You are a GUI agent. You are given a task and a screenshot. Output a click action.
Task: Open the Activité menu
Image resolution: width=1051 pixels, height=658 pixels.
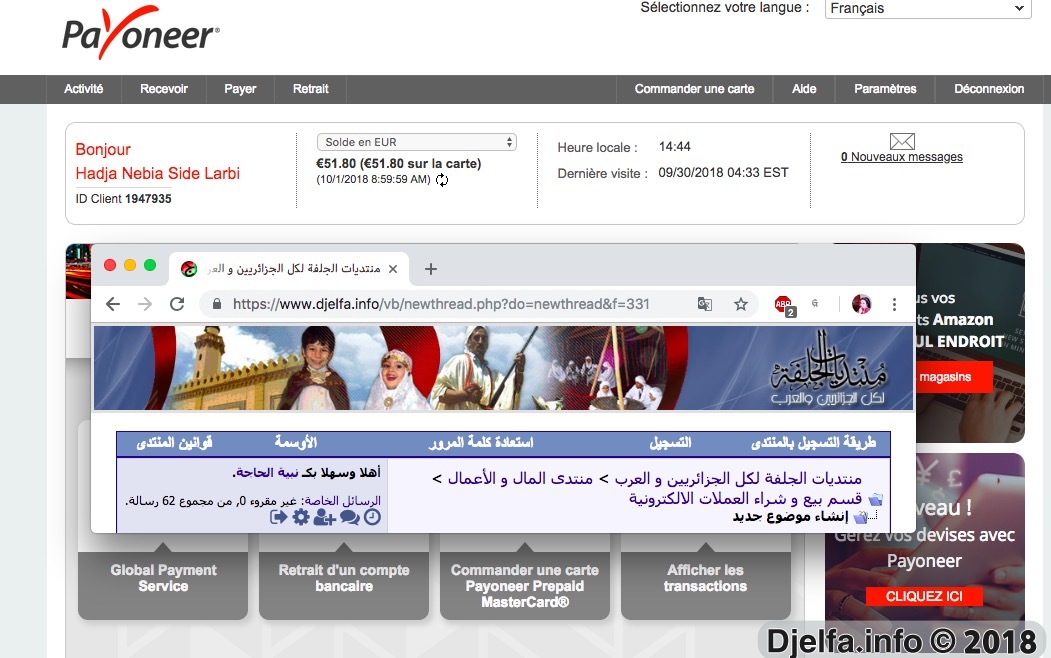pyautogui.click(x=84, y=89)
